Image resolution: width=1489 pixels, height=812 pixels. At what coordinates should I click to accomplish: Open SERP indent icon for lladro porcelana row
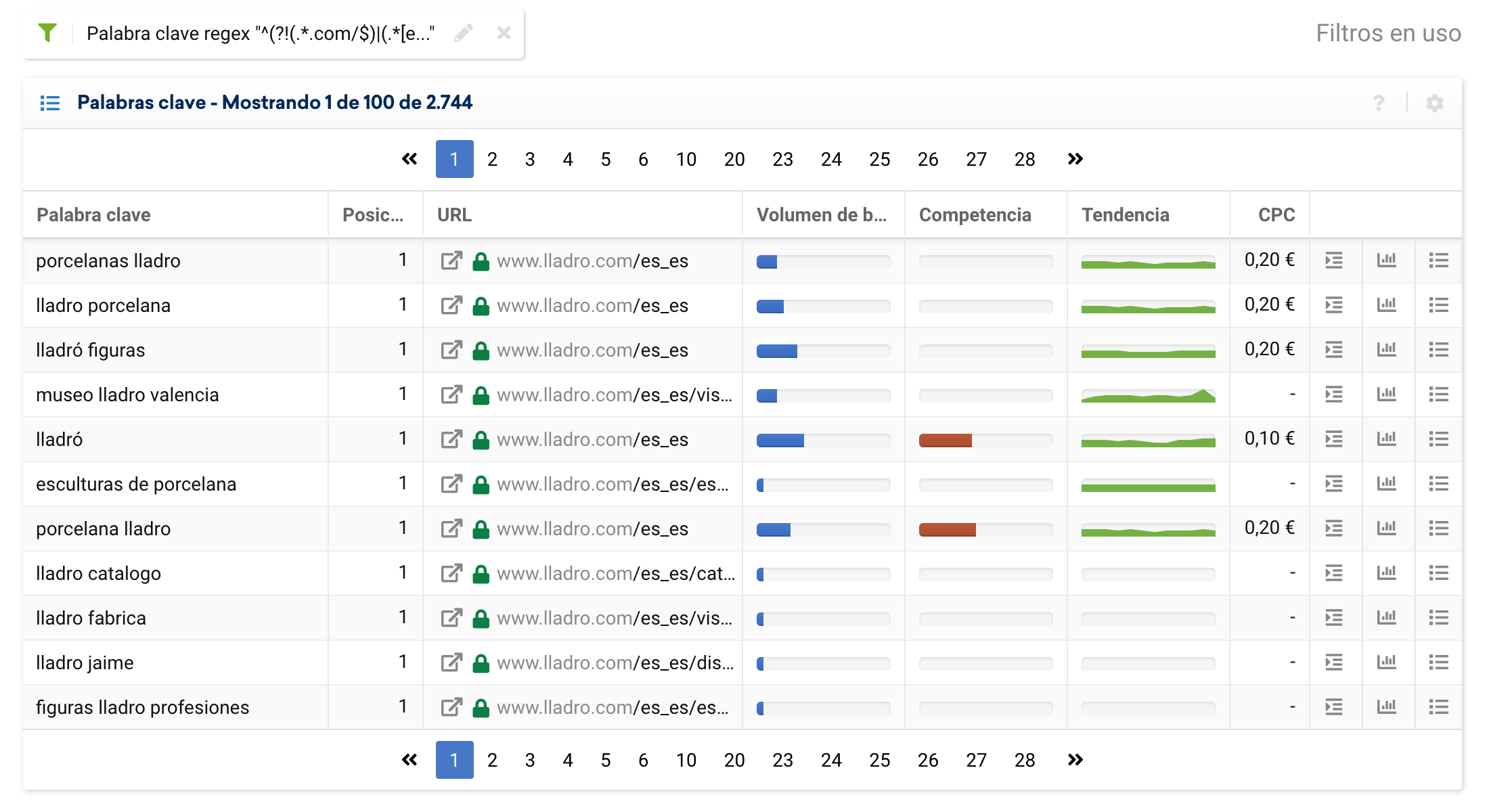pyautogui.click(x=1334, y=305)
